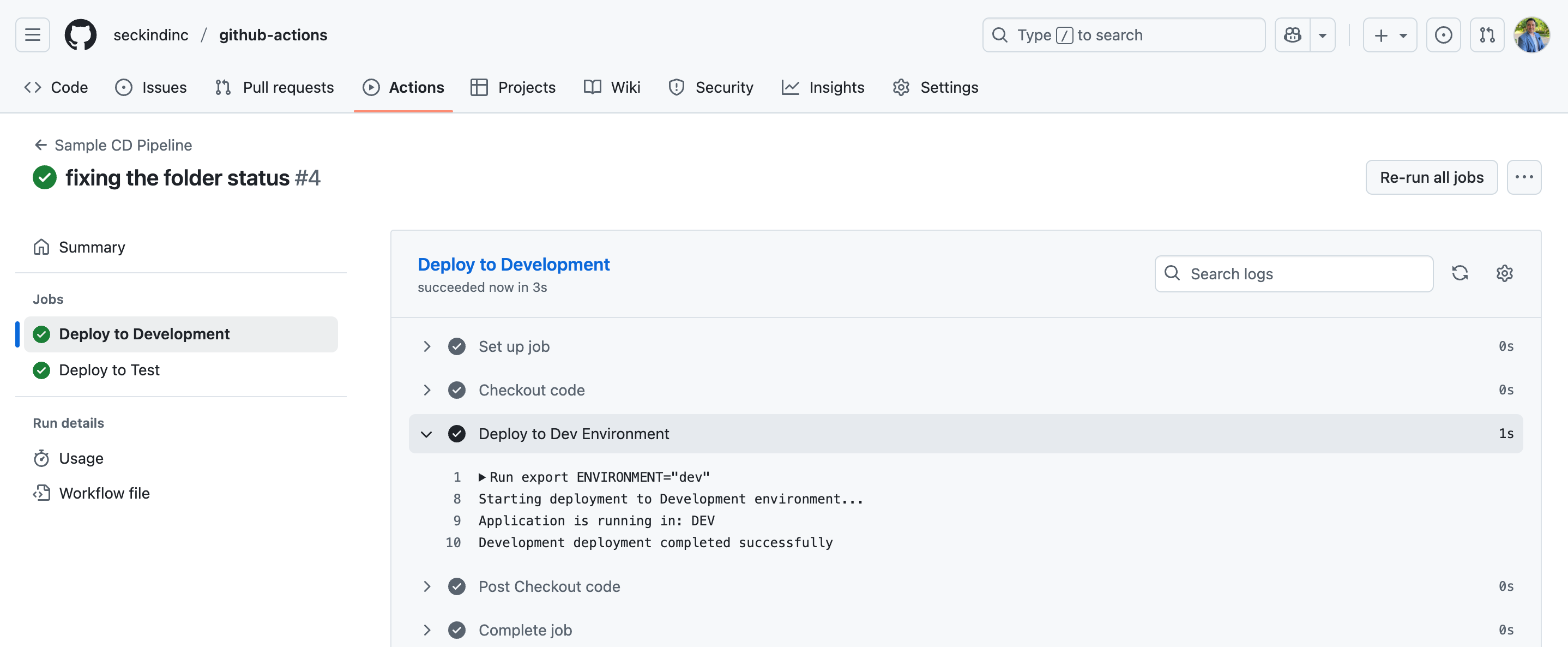This screenshot has width=1568, height=647.
Task: Expand the Checkout code step
Action: (427, 390)
